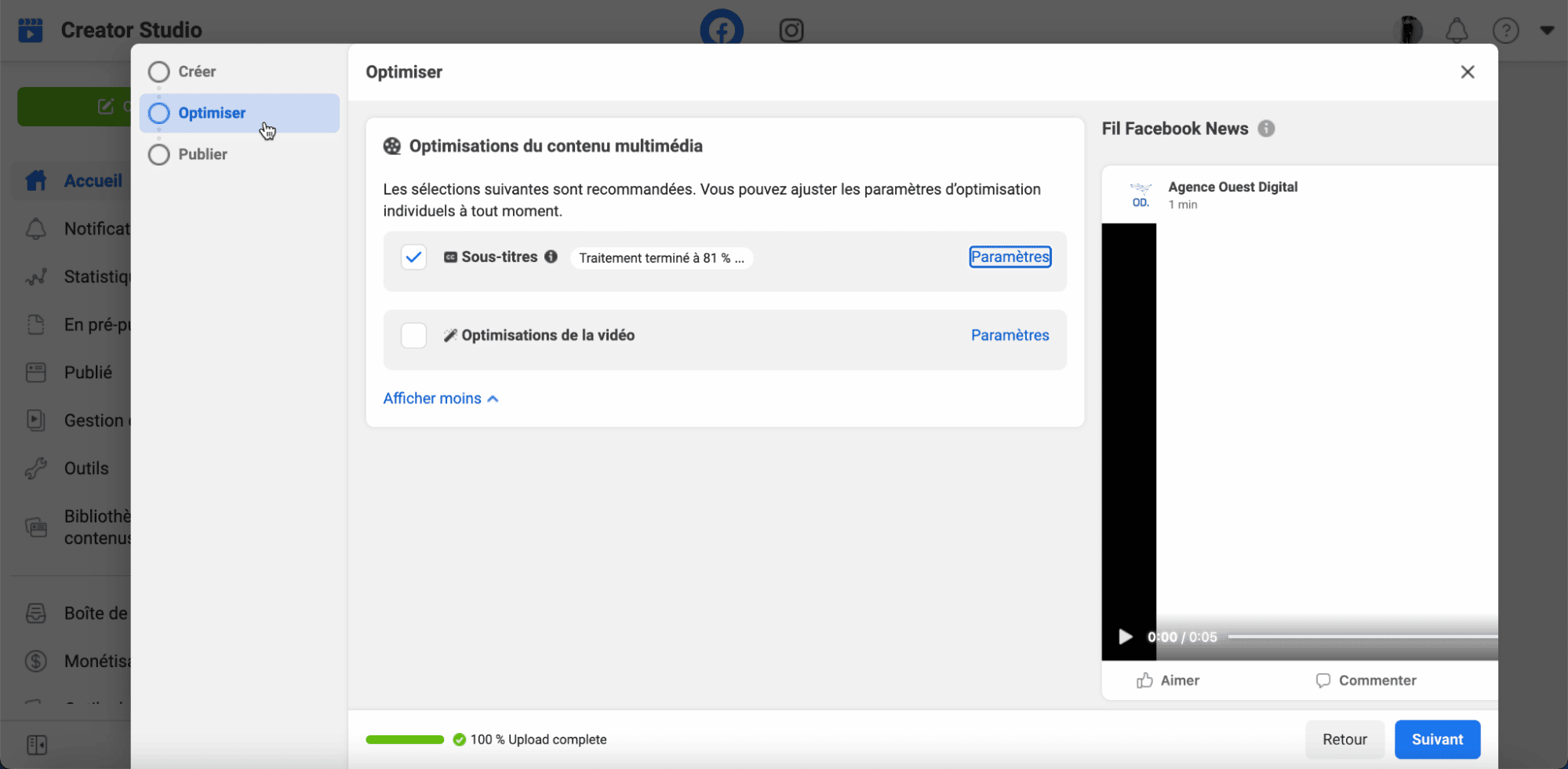Click the info icon beside Sous-titres
Screen dimensions: 1568x769
(551, 257)
